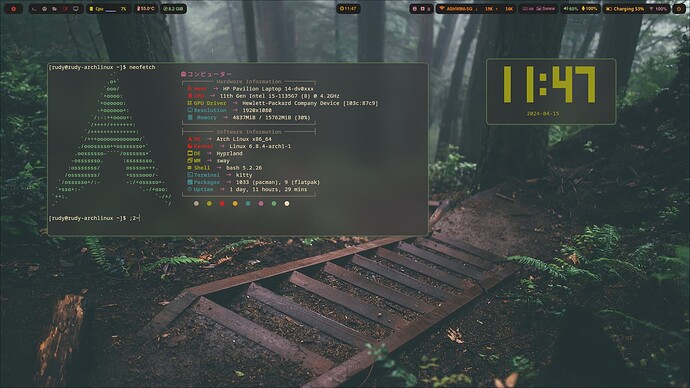Click the terminal input prompt line
The image size is (690, 388).
[x=95, y=218]
